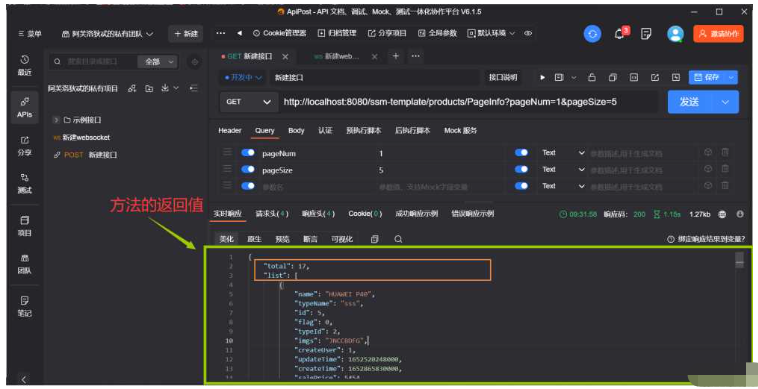
Task: Select the APIs sidebar icon
Action: pos(25,108)
